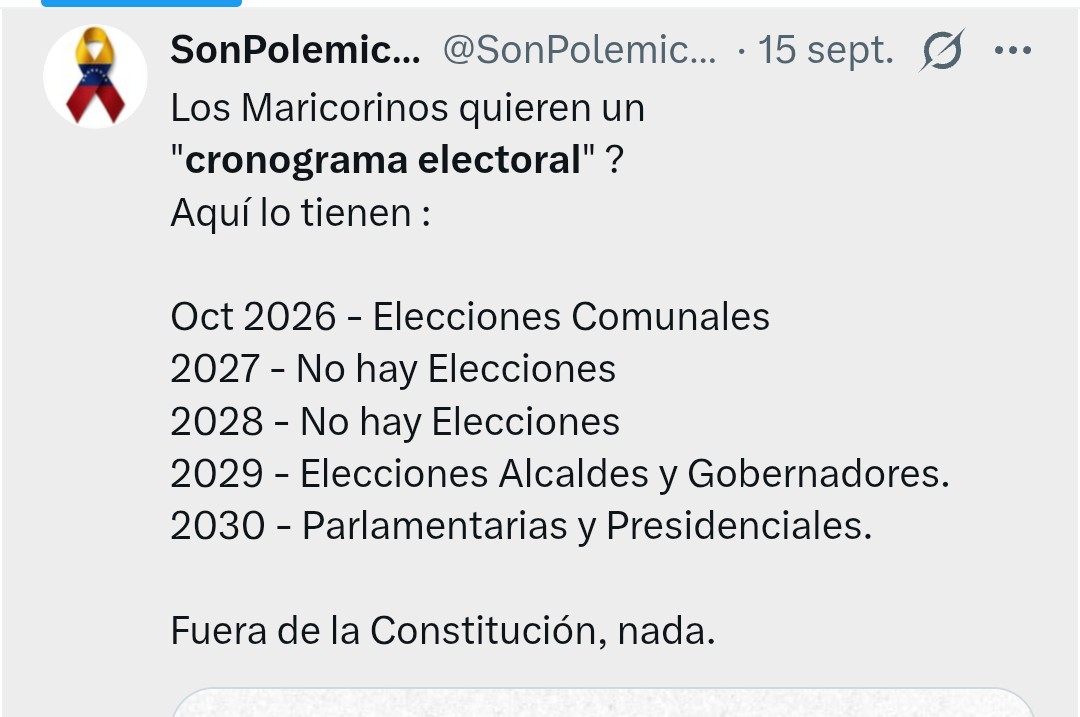Open the SonPolemic display name profile
This screenshot has height=717, width=1080.
[295, 50]
